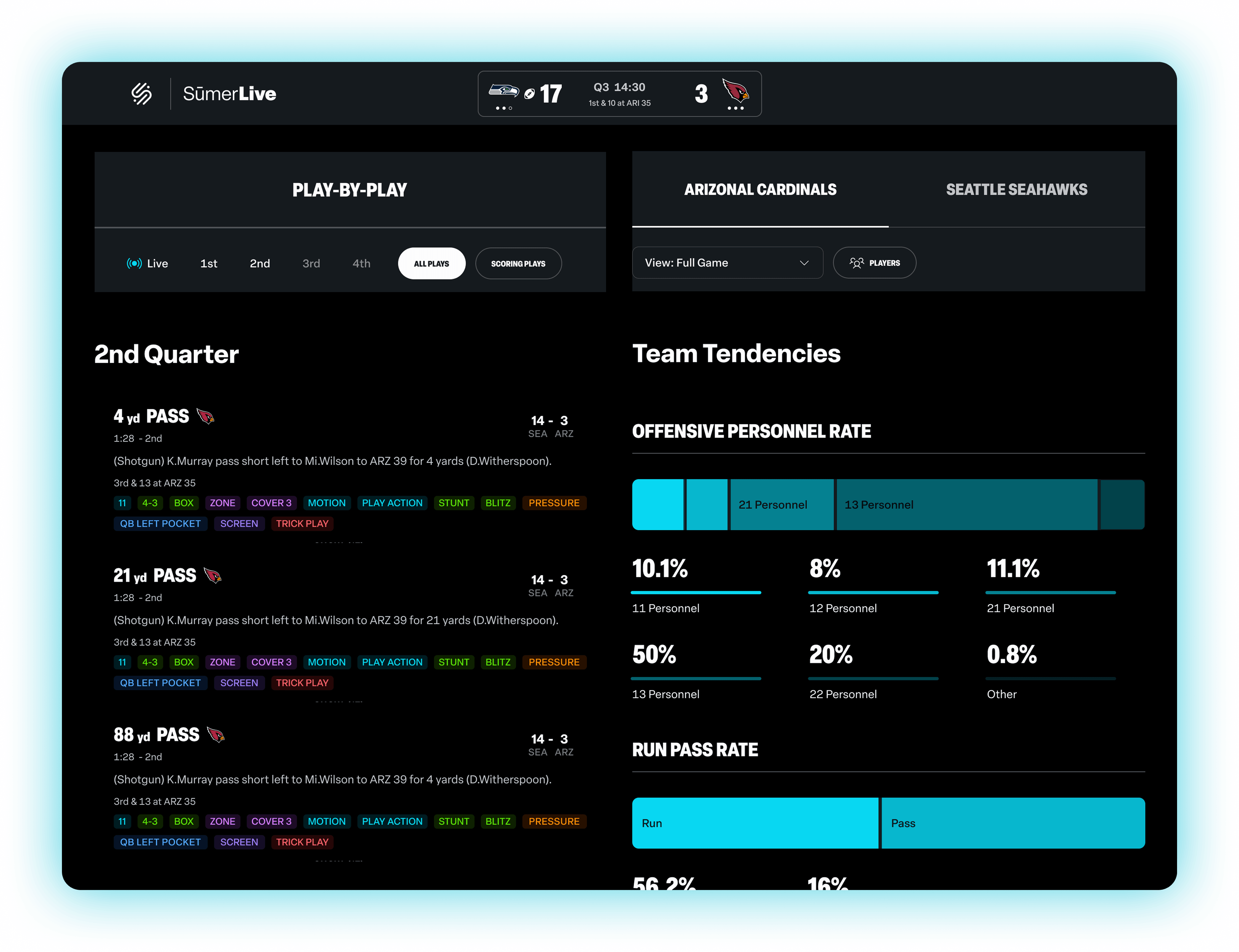This screenshot has width=1239, height=952.
Task: Select the 1st quarter tab
Action: coord(208,263)
